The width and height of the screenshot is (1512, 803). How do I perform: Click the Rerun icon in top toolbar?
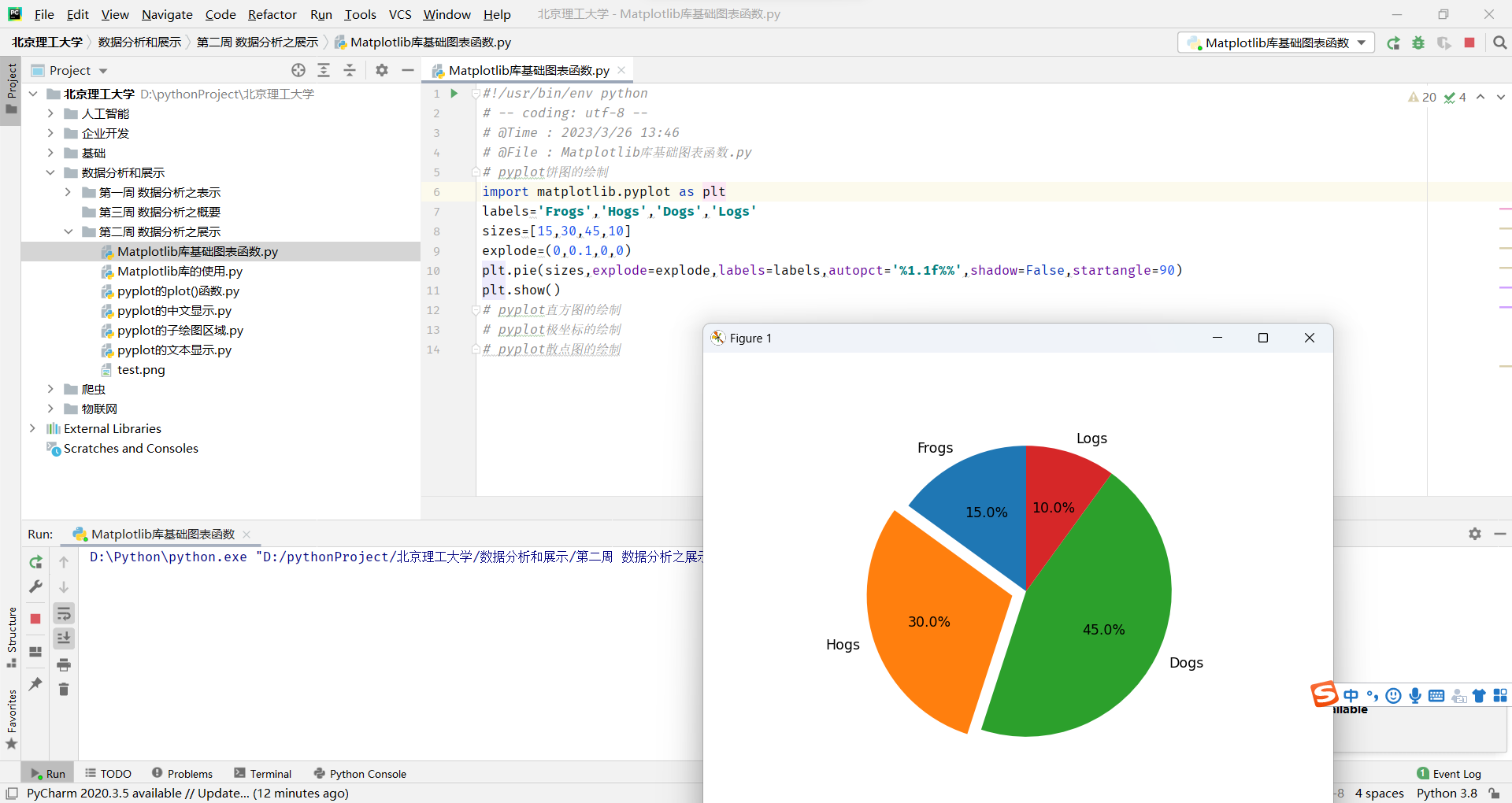coord(1393,43)
